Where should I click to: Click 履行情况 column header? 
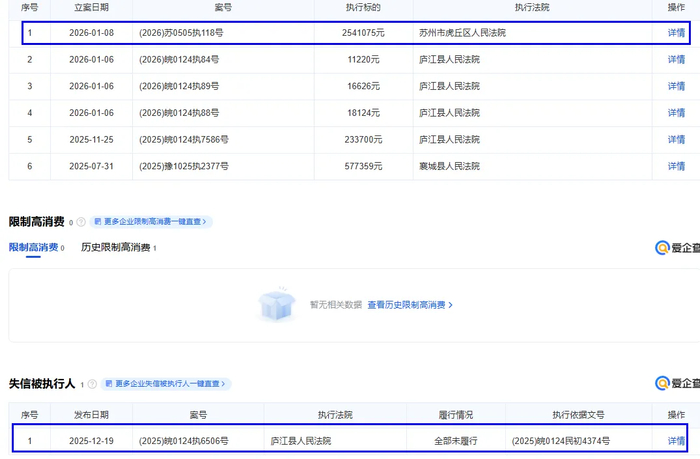pyautogui.click(x=456, y=415)
